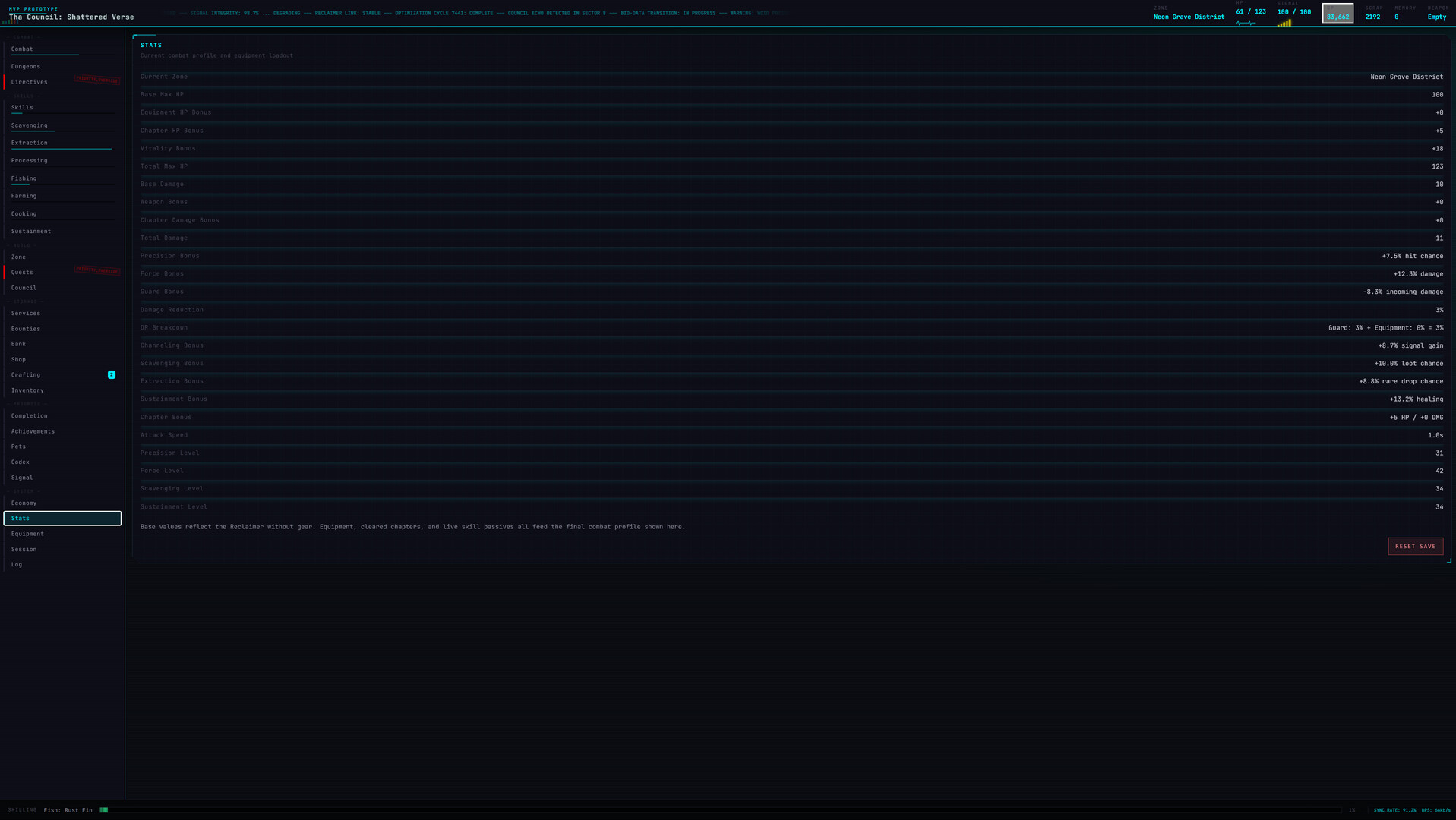Open the Council page in sidebar
The image size is (1456, 820).
point(24,288)
